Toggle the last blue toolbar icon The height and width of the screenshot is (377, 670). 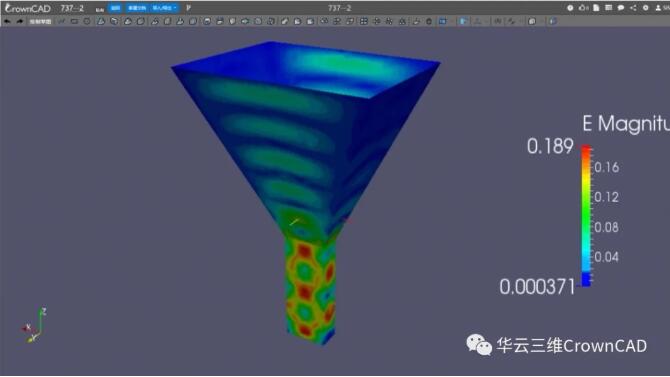552,21
